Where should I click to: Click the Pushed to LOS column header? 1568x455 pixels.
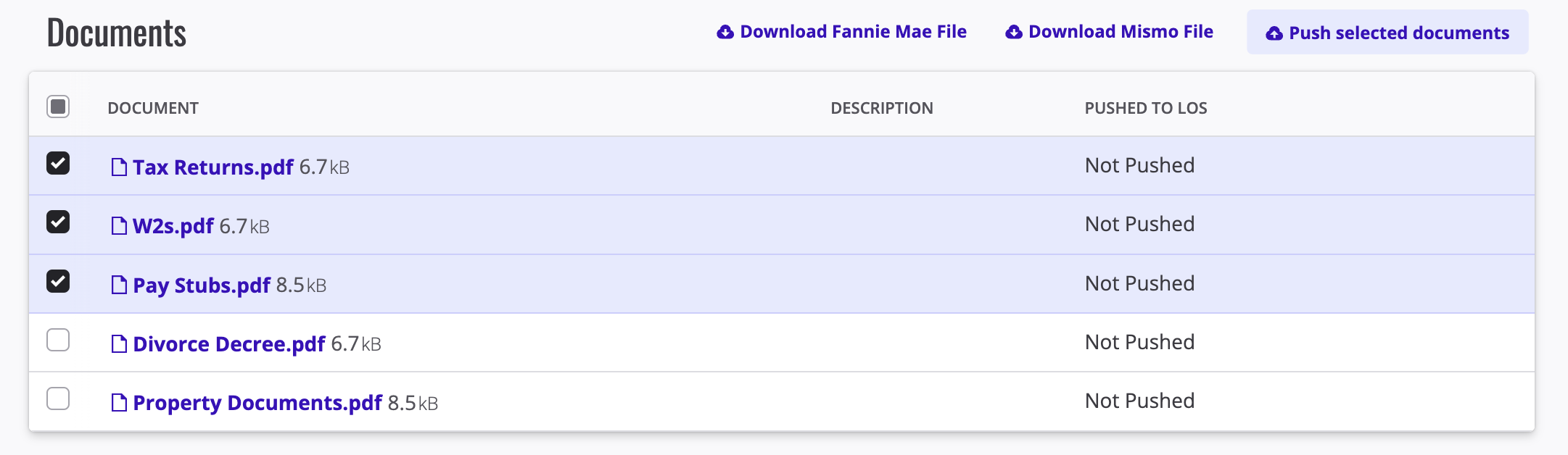coord(1145,108)
